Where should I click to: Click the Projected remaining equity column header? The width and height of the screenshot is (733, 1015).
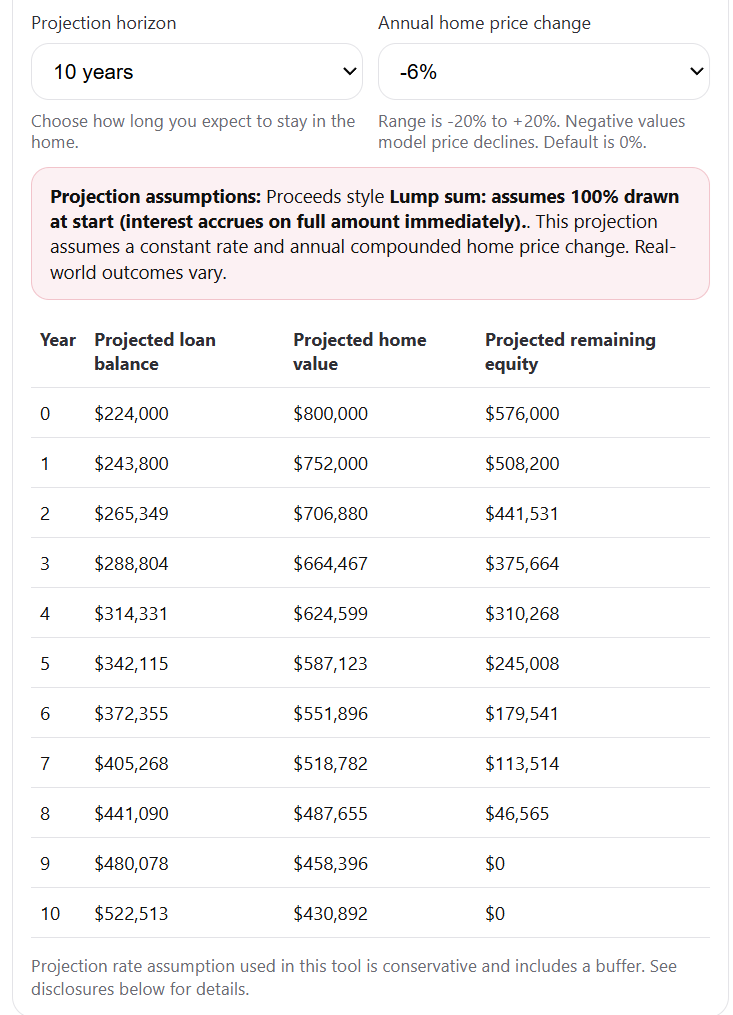click(570, 352)
